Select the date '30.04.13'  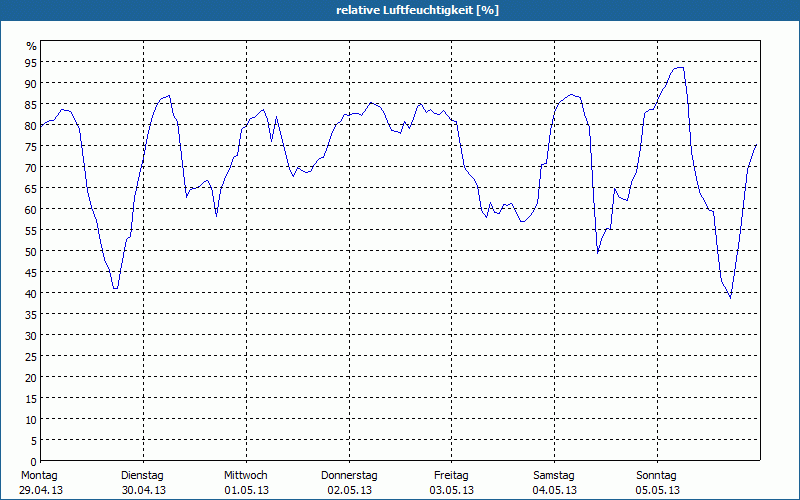coord(144,490)
